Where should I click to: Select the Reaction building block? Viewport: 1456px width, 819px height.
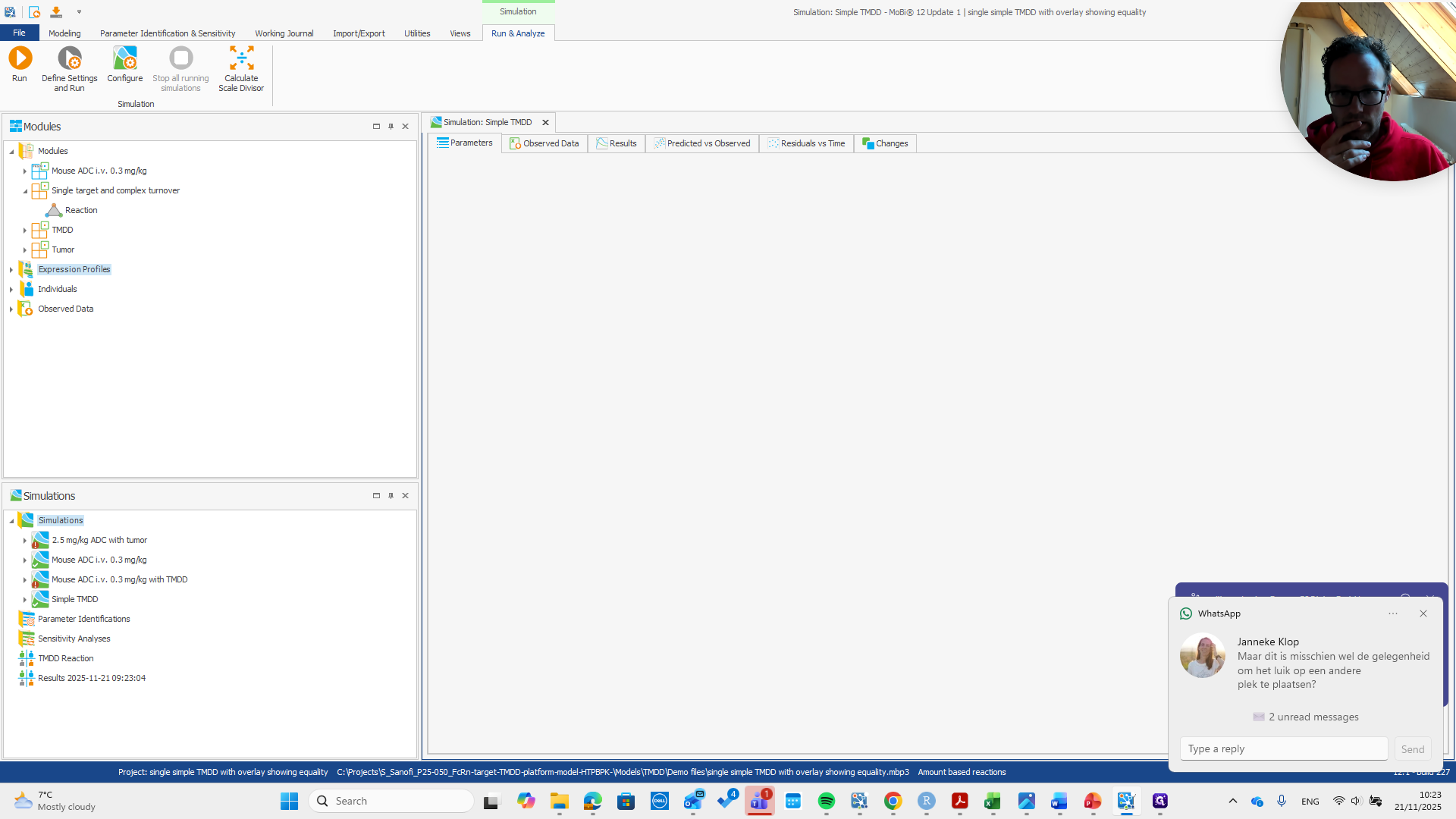(80, 211)
